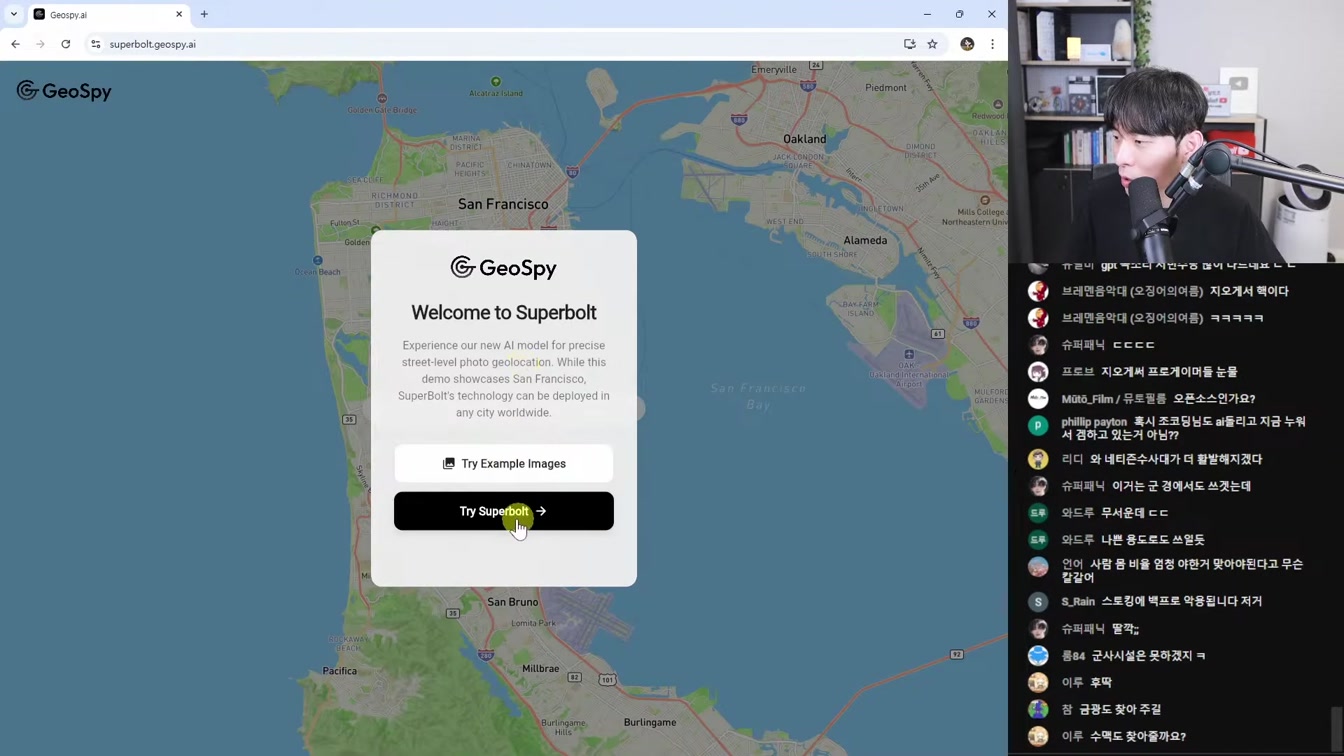Click the Pacifica label on the map
The image size is (1344, 756).
pyautogui.click(x=340, y=671)
